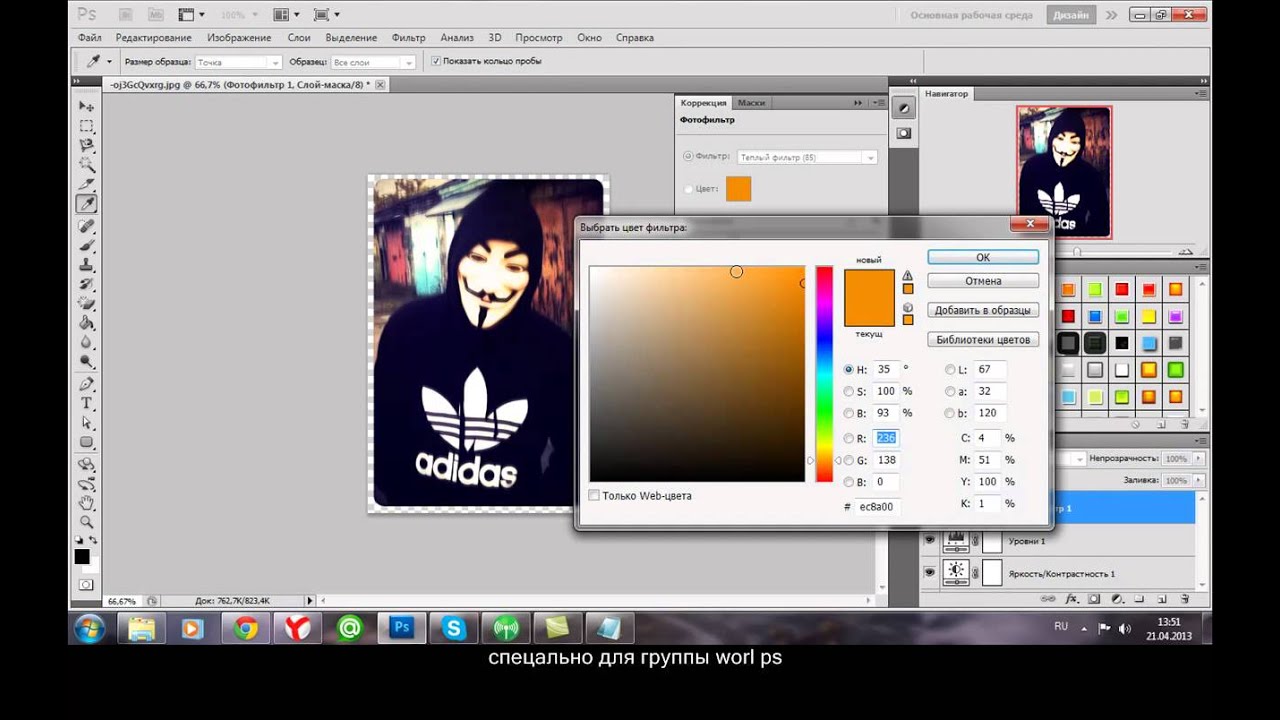Select the Healing Brush tool
1280x720 pixels.
point(87,226)
